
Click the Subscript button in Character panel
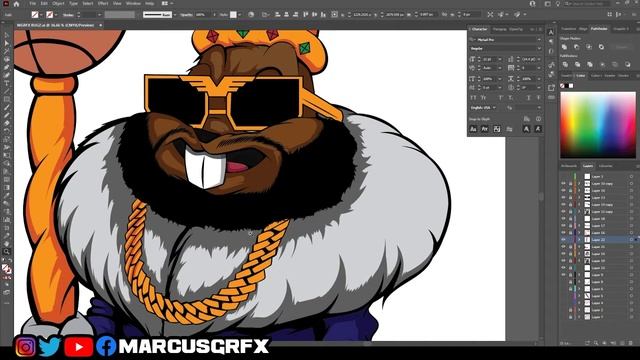510,98
